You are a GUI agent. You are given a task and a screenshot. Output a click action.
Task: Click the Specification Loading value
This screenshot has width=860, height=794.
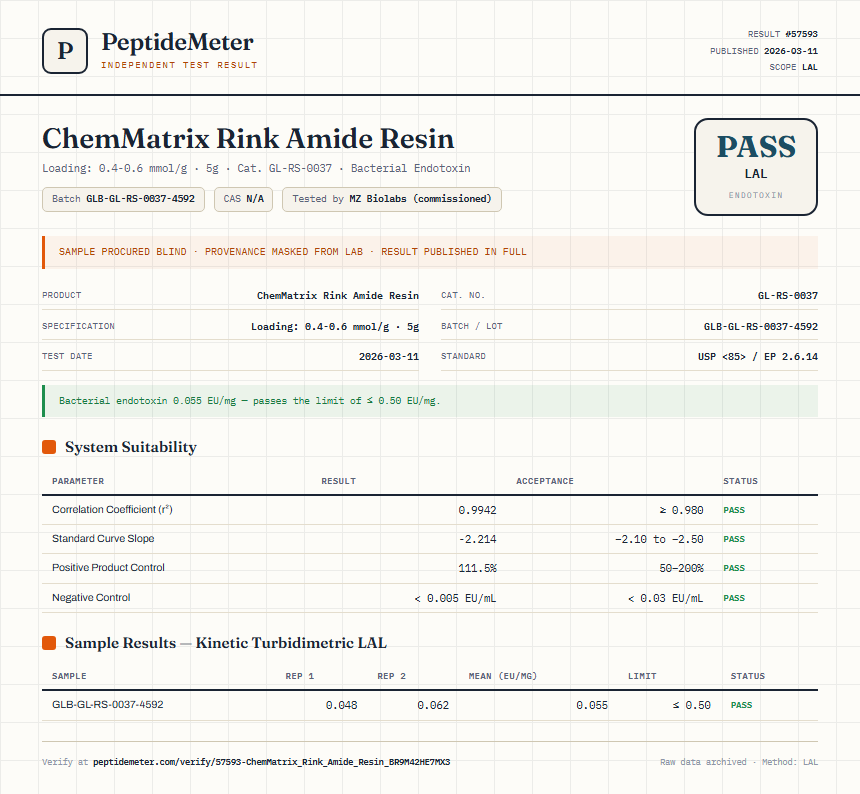click(335, 326)
